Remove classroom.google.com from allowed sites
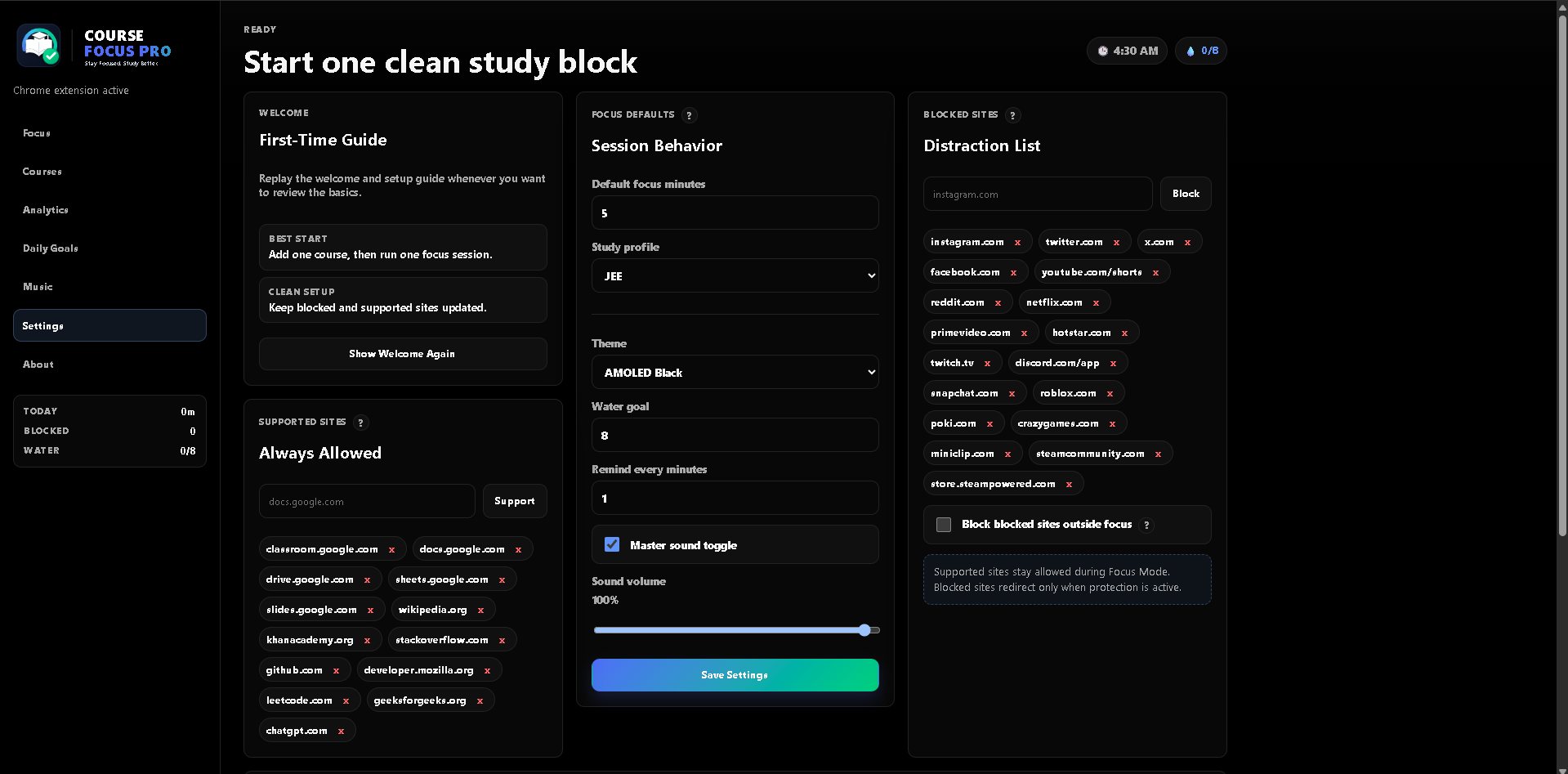Viewport: 1568px width, 774px height. (x=391, y=550)
